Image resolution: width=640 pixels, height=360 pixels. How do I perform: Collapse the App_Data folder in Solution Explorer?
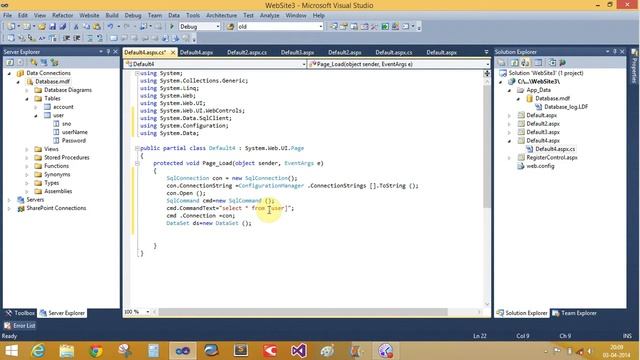510,90
